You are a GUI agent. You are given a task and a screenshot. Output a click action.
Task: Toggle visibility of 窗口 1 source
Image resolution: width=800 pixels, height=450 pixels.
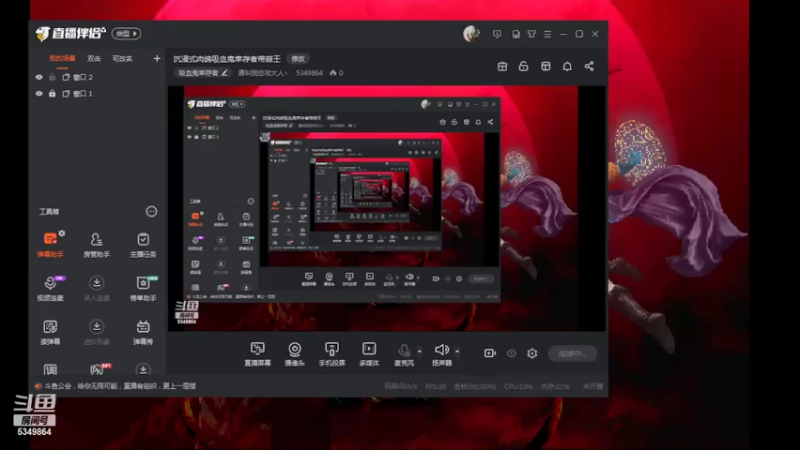pyautogui.click(x=39, y=94)
